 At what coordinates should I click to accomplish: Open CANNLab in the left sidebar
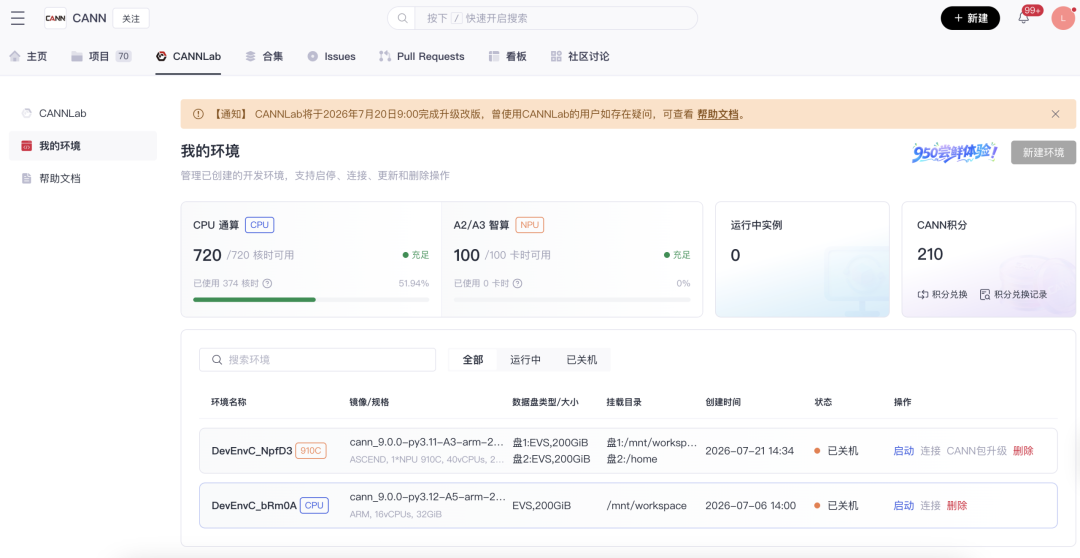pos(83,114)
